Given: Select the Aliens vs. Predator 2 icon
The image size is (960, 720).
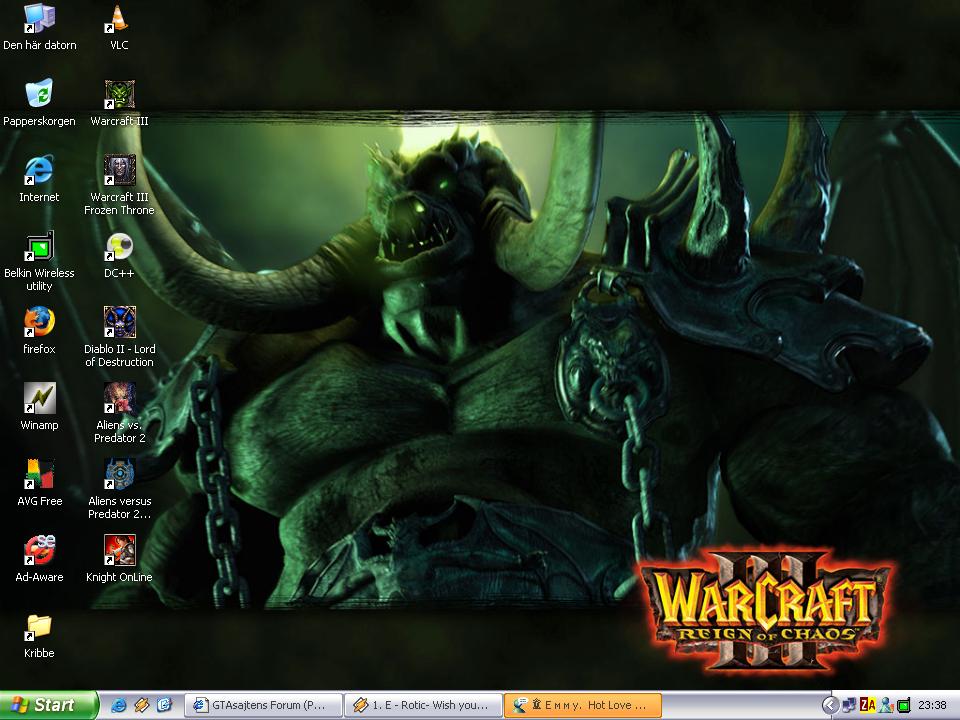Looking at the screenshot, I should (x=119, y=399).
